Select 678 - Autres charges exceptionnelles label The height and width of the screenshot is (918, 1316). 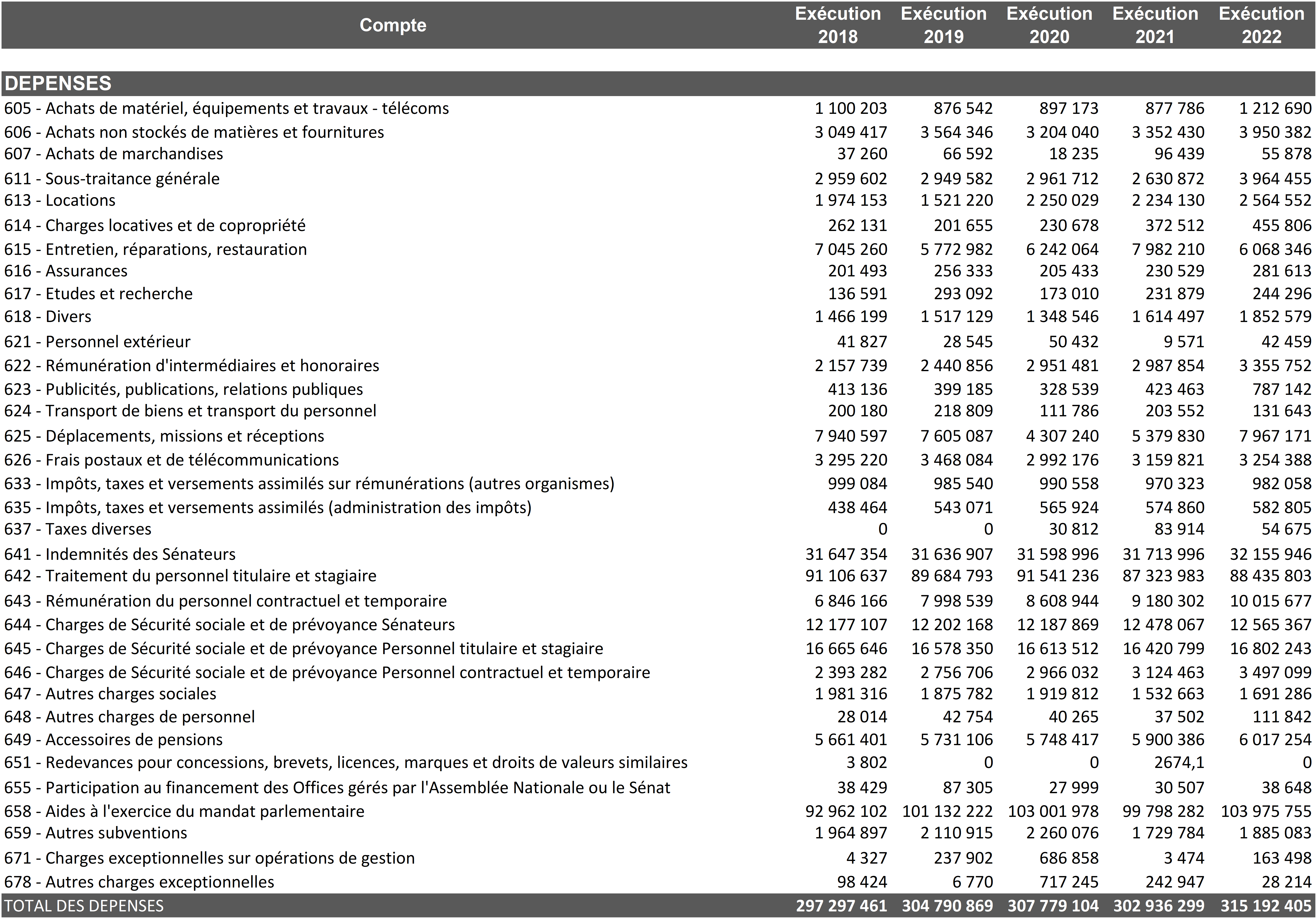tap(139, 882)
